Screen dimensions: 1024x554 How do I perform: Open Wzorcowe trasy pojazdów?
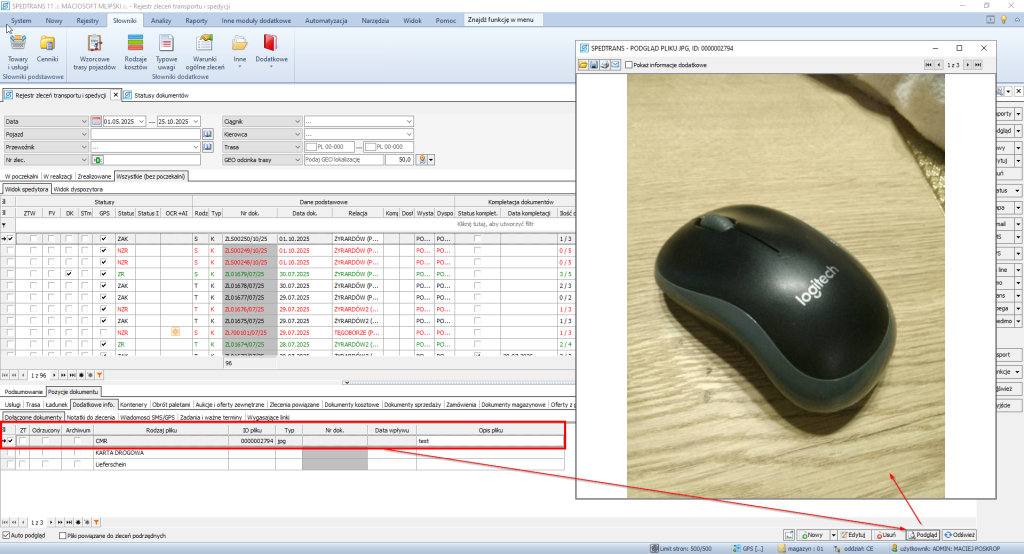[x=96, y=49]
